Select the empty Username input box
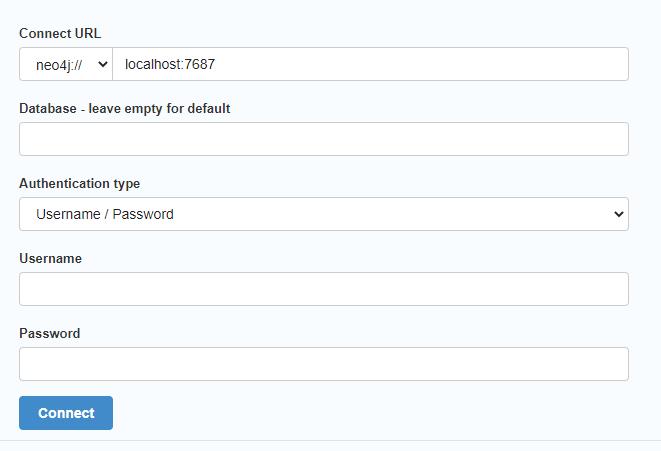Image resolution: width=661 pixels, height=451 pixels. click(x=324, y=289)
